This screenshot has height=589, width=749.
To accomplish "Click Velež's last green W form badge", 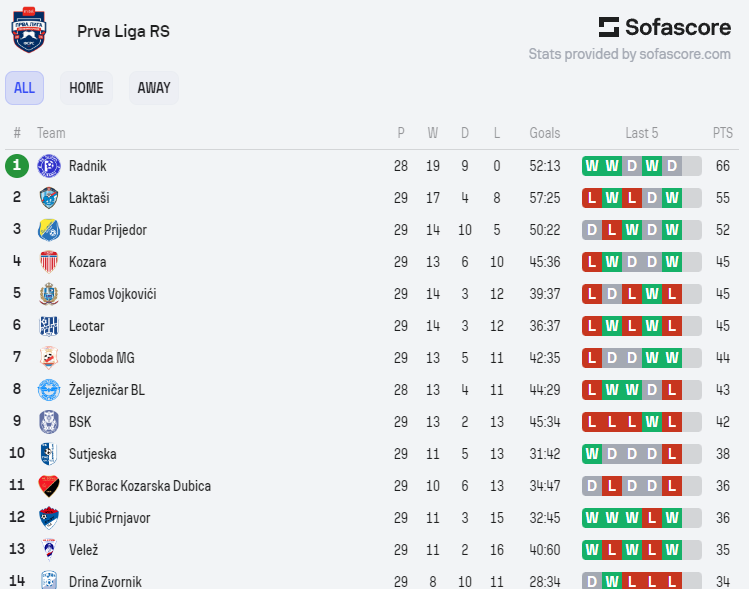I will [672, 550].
